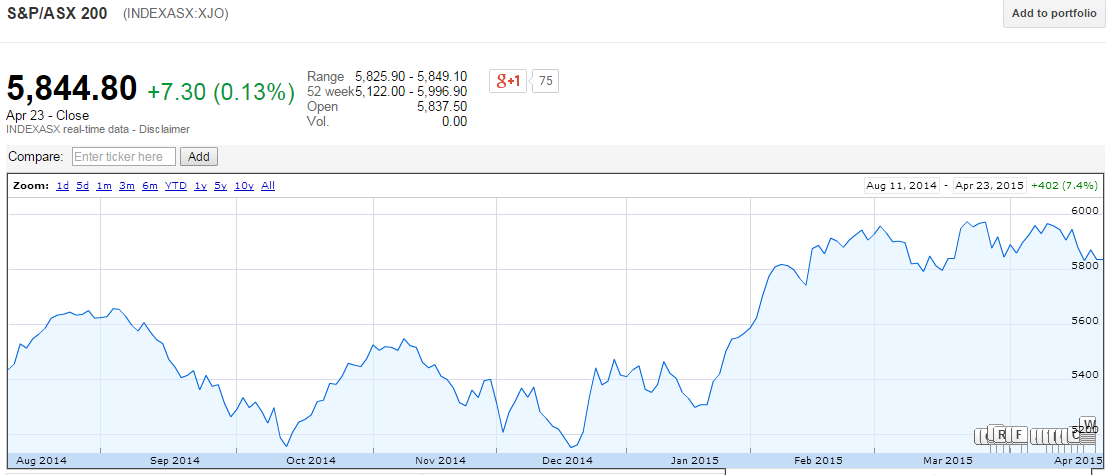1106x475 pixels.
Task: Click the Open value 5,837.50
Action: click(x=440, y=107)
